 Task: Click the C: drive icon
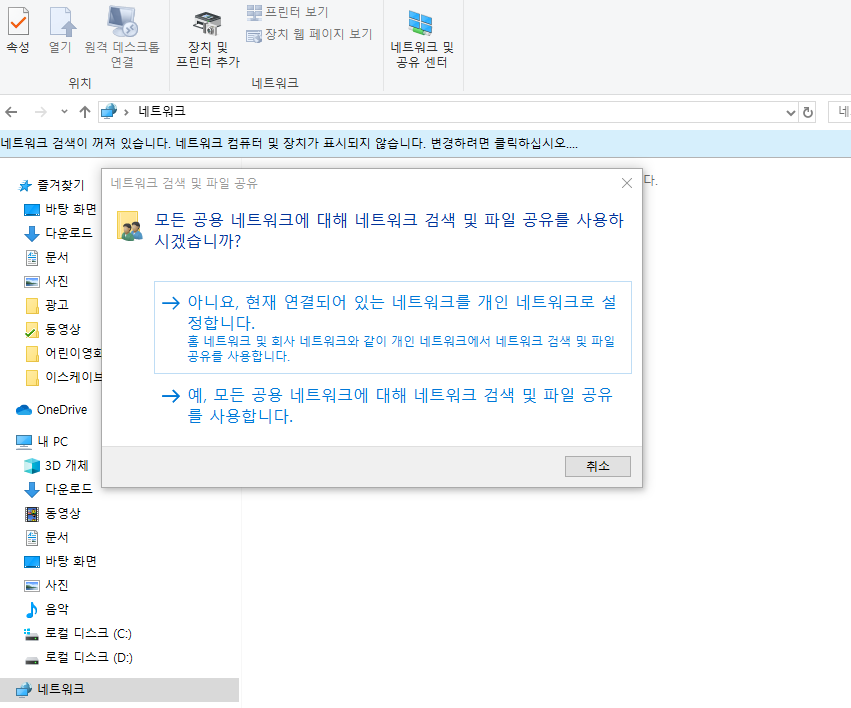(31, 634)
